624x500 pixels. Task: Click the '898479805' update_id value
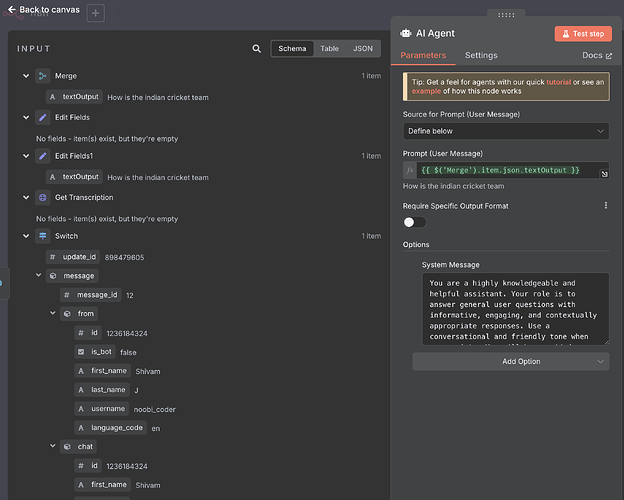(125, 258)
